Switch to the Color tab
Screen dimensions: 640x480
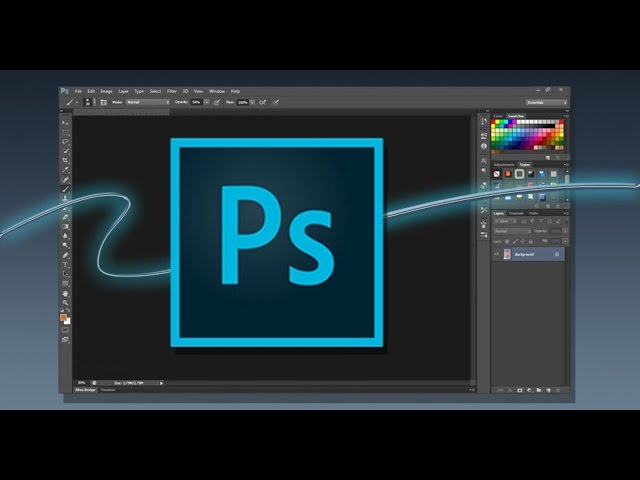[498, 116]
